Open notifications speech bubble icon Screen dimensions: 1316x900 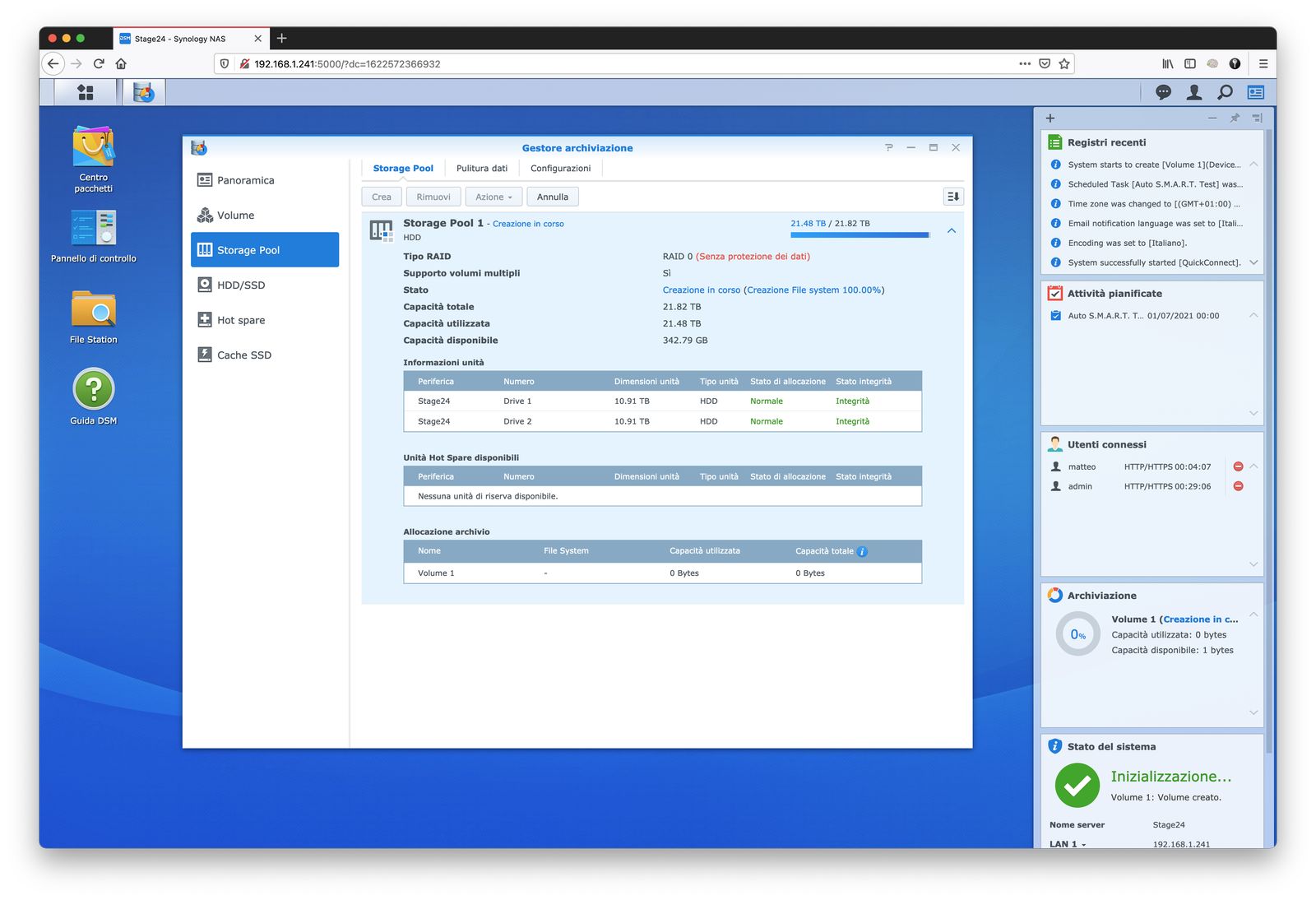point(1163,92)
